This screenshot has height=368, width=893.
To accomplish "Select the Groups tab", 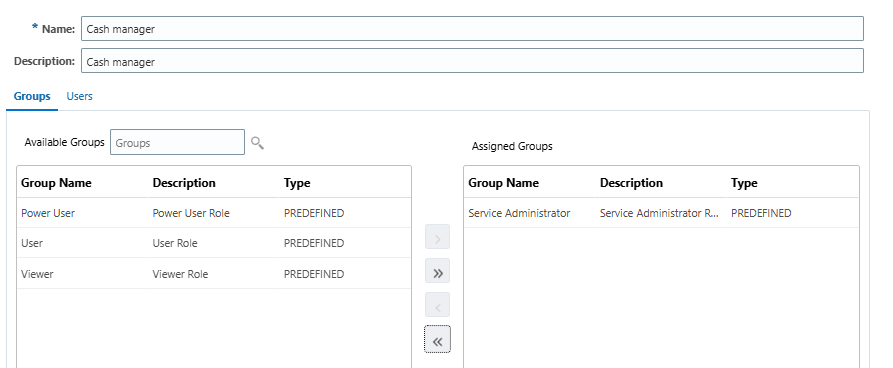I will 32,96.
